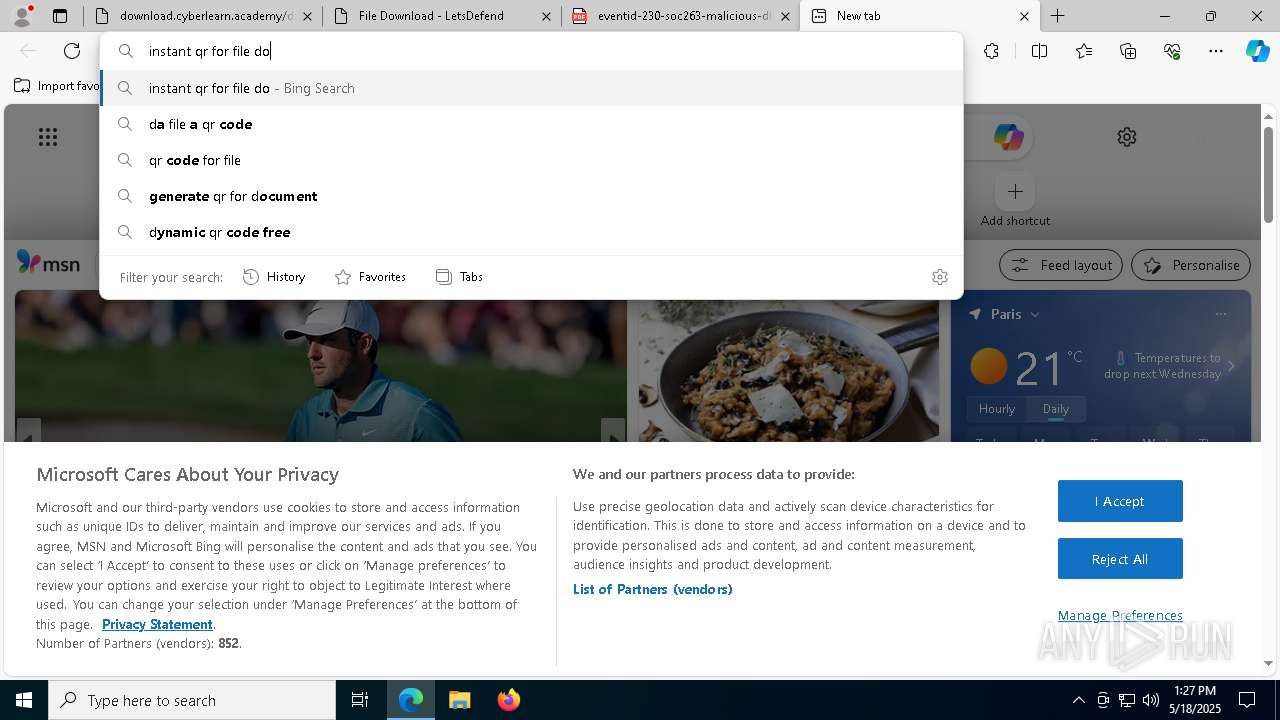
Task: Launch Firefox from taskbar
Action: pos(508,700)
